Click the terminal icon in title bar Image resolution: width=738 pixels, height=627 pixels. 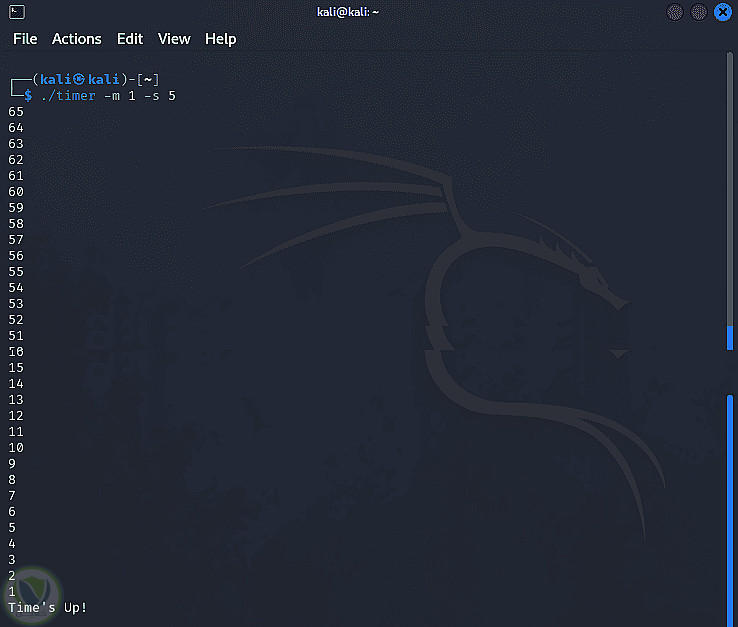(17, 12)
